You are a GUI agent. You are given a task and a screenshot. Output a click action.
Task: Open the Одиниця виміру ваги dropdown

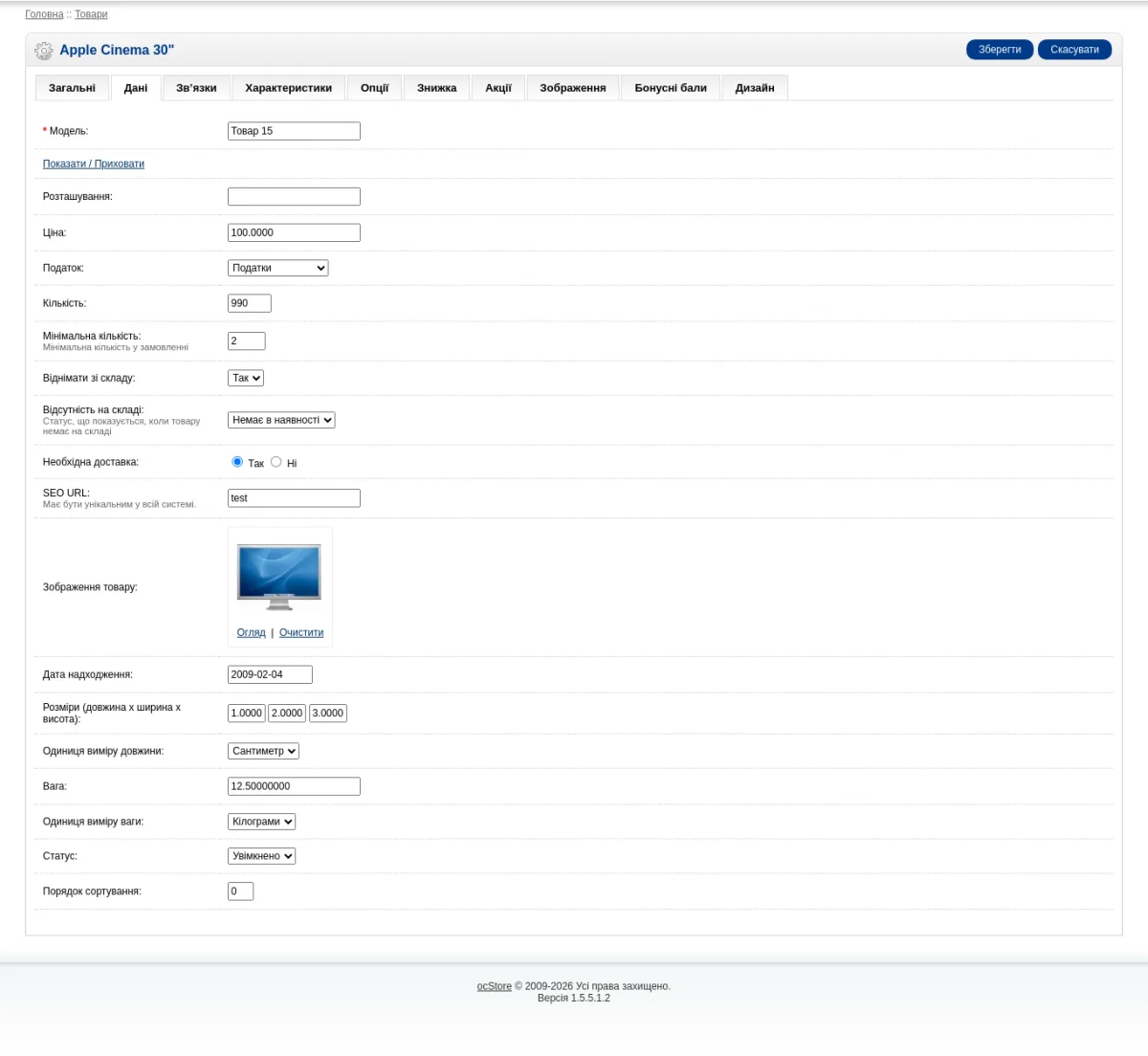point(261,822)
